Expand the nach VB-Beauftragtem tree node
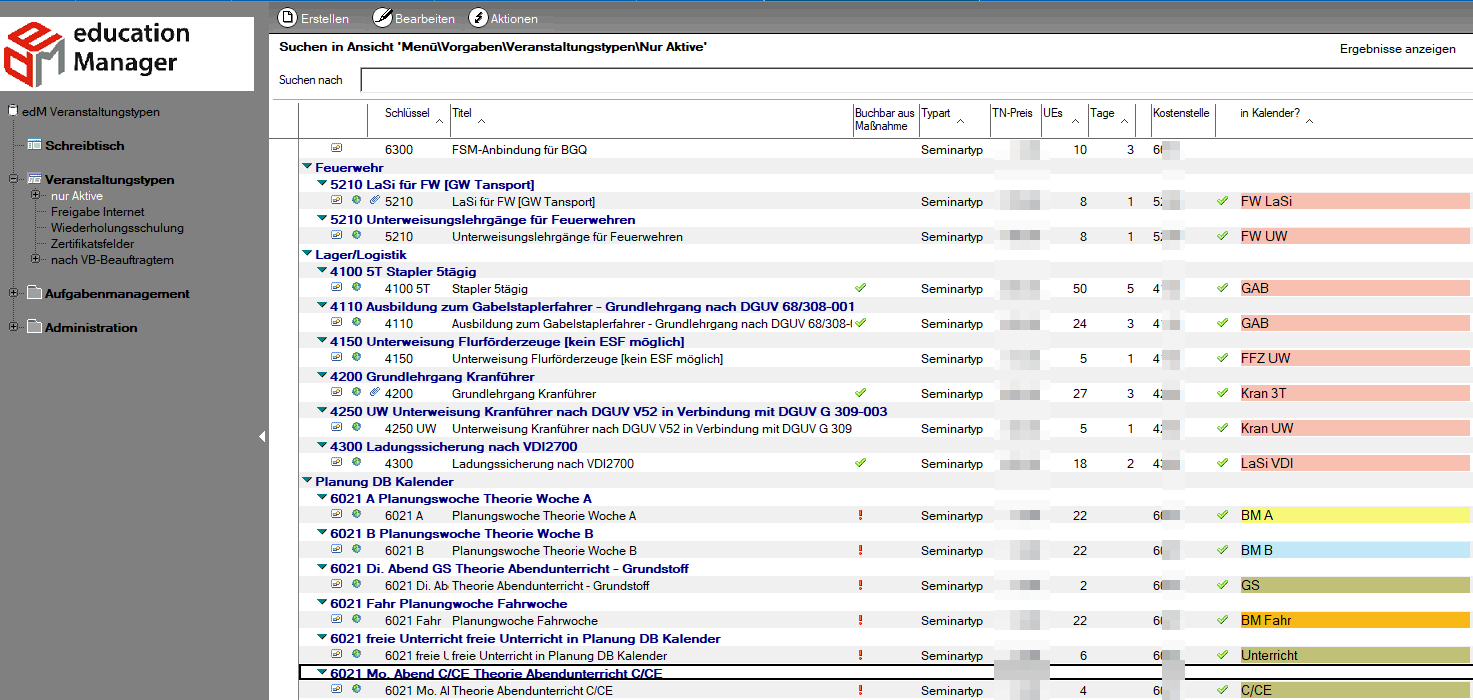Image resolution: width=1473 pixels, height=700 pixels. click(35, 259)
